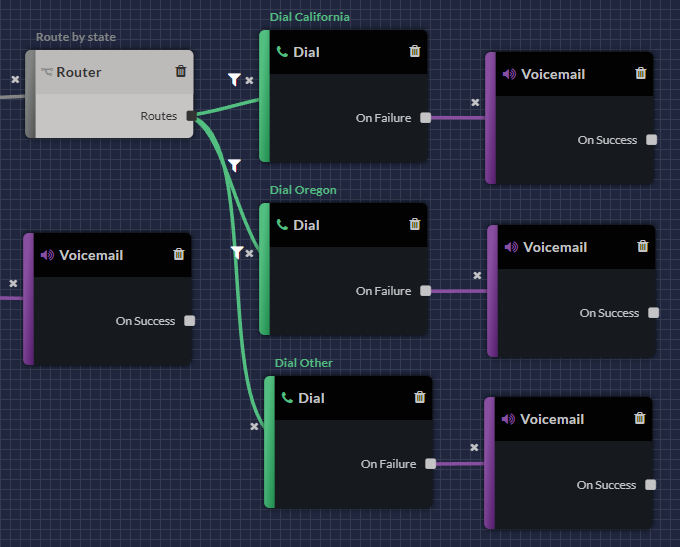Select the On Failure port of Dial California
The width and height of the screenshot is (680, 547).
(x=426, y=118)
